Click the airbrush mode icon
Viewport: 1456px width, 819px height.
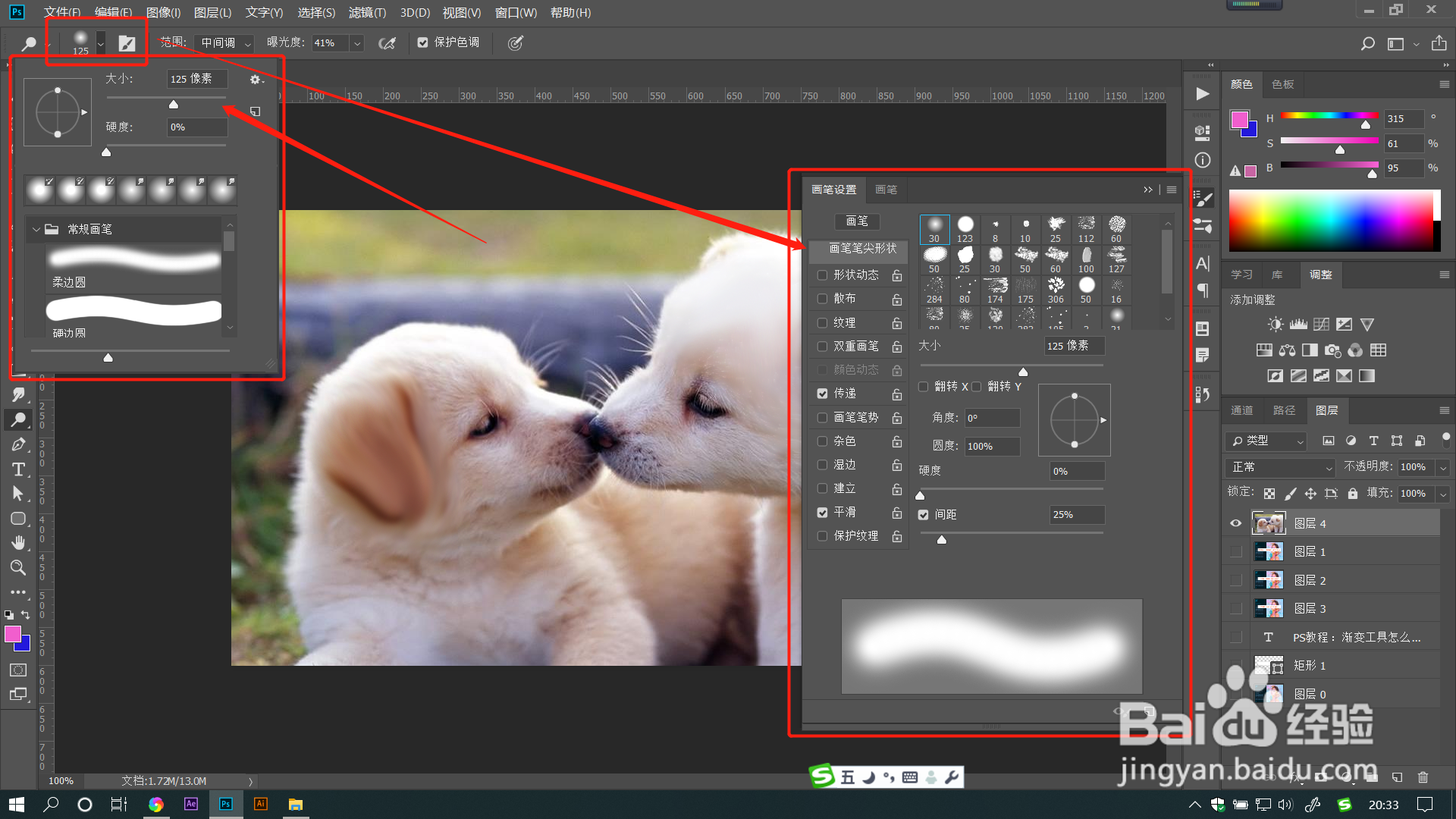click(387, 43)
